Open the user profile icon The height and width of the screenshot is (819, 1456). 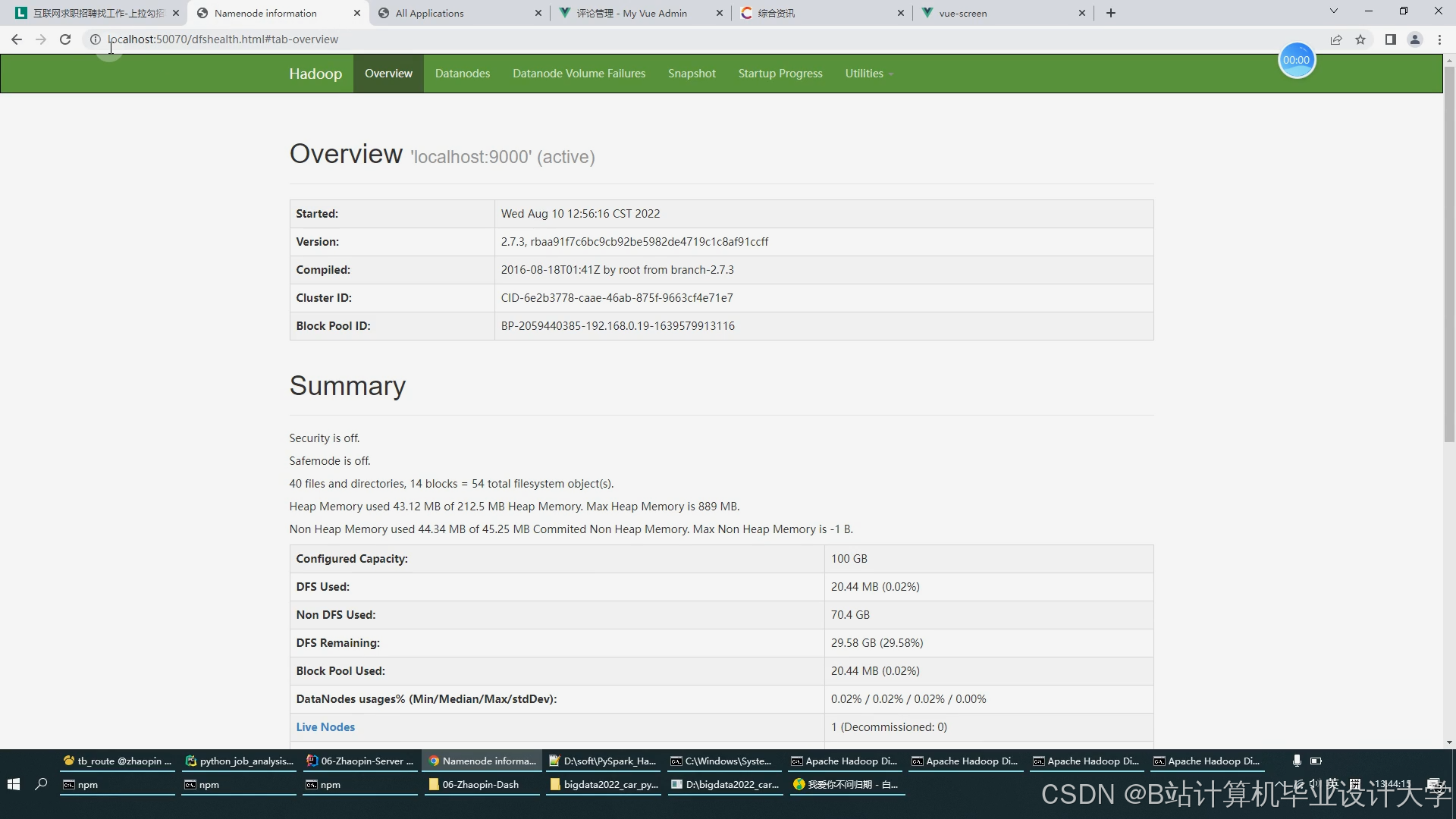pyautogui.click(x=1414, y=39)
